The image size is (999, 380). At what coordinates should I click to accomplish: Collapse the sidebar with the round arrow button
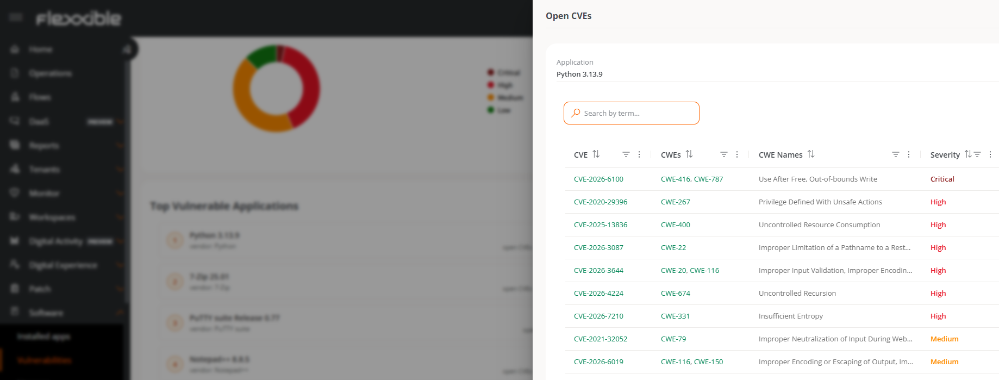coord(128,49)
